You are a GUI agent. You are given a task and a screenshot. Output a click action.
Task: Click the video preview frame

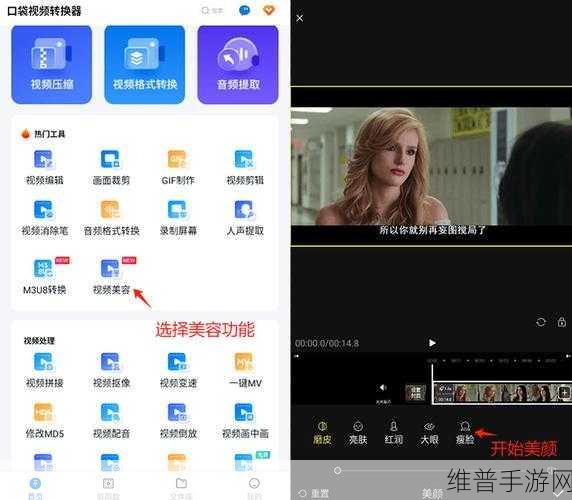click(431, 166)
